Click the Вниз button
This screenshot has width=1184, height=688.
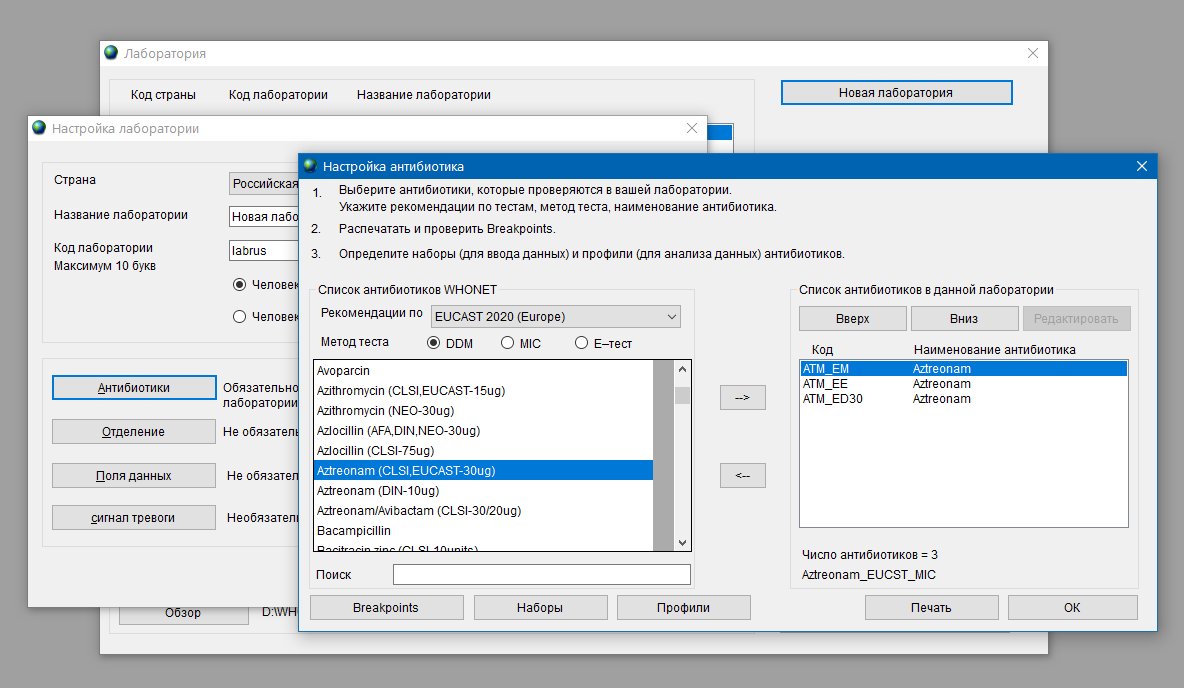point(964,319)
